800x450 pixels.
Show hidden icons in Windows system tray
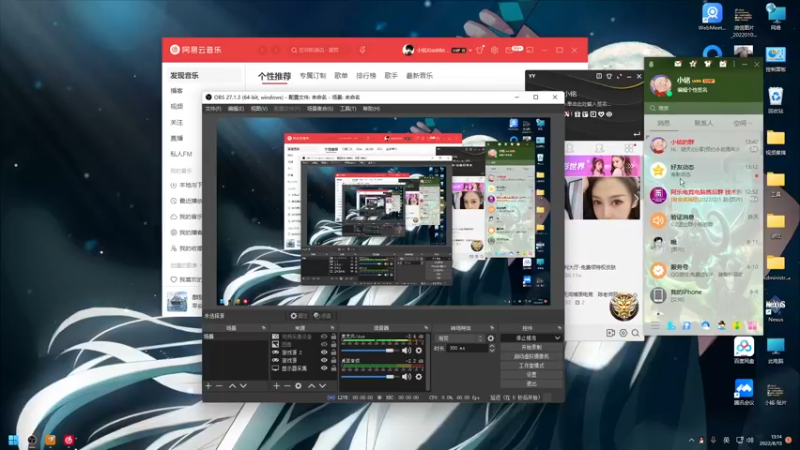point(691,440)
